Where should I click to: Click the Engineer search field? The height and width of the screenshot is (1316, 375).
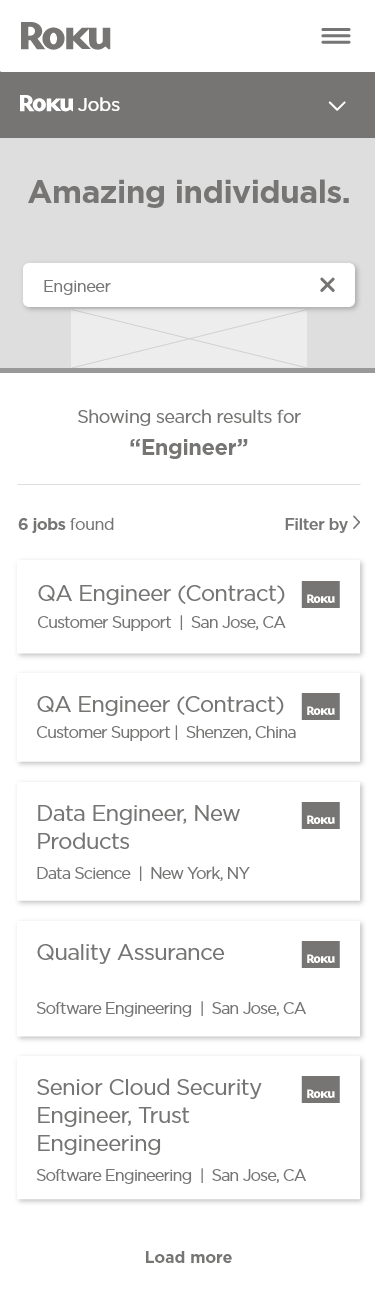(x=189, y=285)
